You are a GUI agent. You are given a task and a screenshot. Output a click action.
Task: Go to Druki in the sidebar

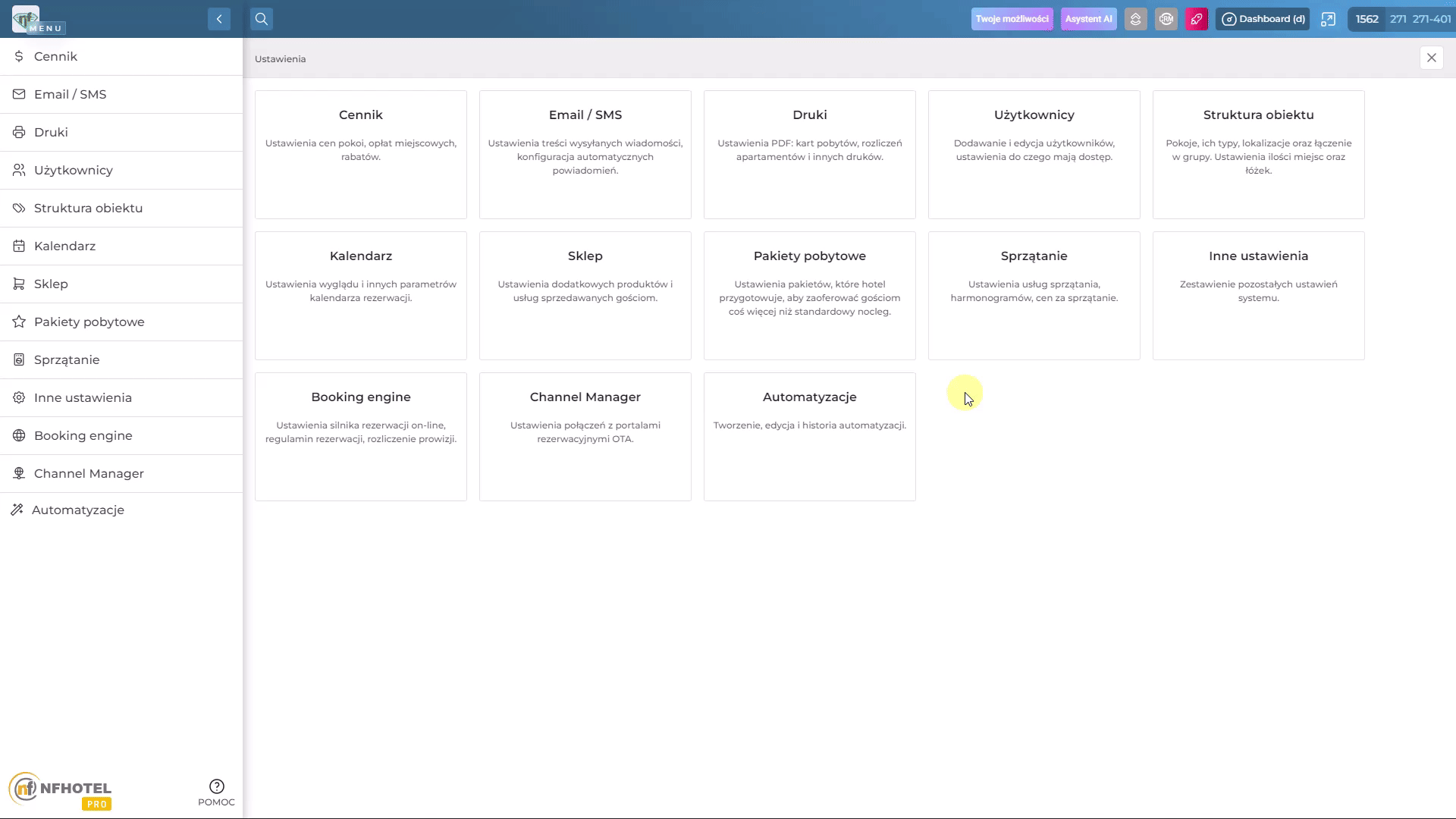(121, 133)
